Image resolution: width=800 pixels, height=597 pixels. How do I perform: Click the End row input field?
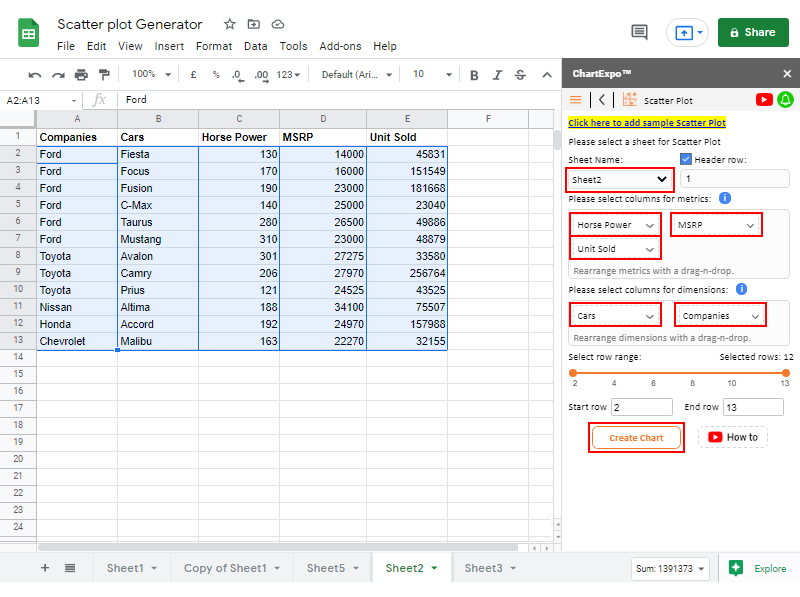[x=753, y=407]
